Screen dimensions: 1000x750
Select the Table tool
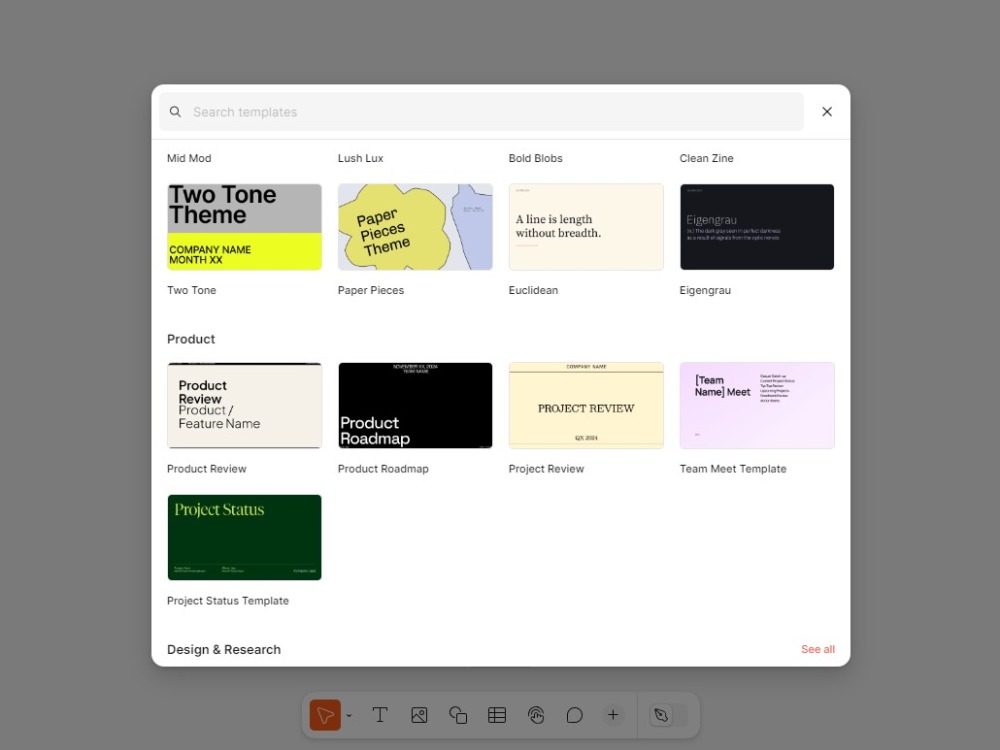(497, 715)
